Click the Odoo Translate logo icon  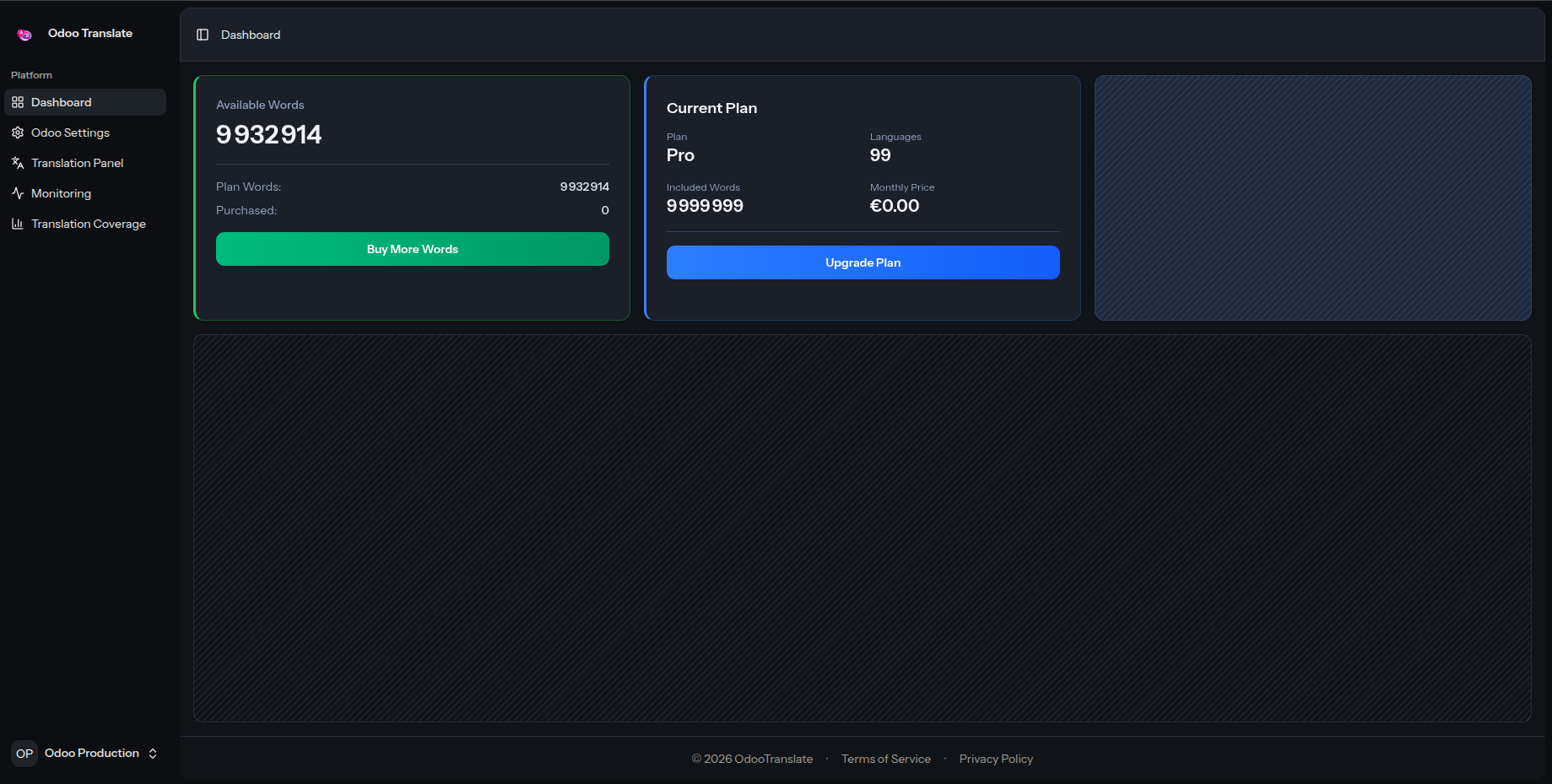click(x=24, y=35)
